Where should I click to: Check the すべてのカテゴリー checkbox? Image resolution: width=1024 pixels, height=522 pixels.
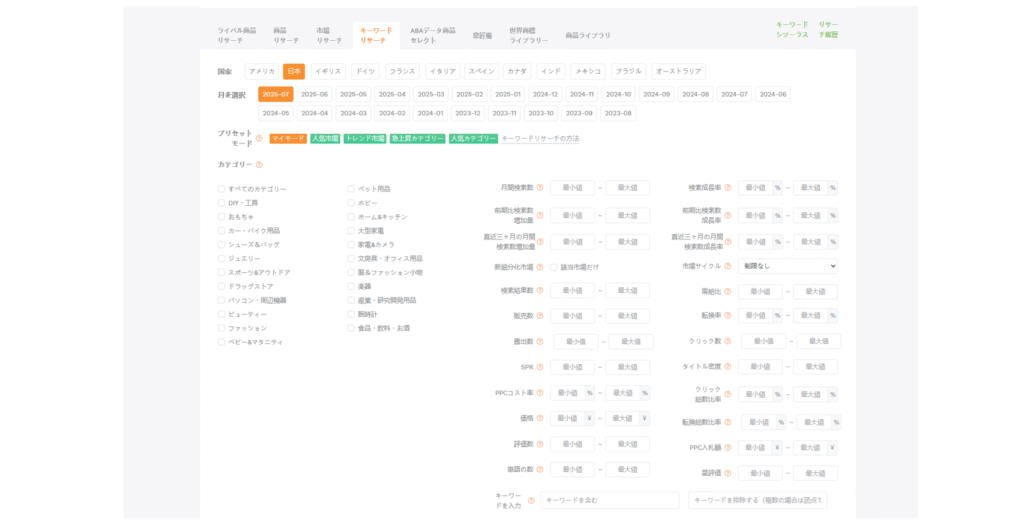coord(222,189)
